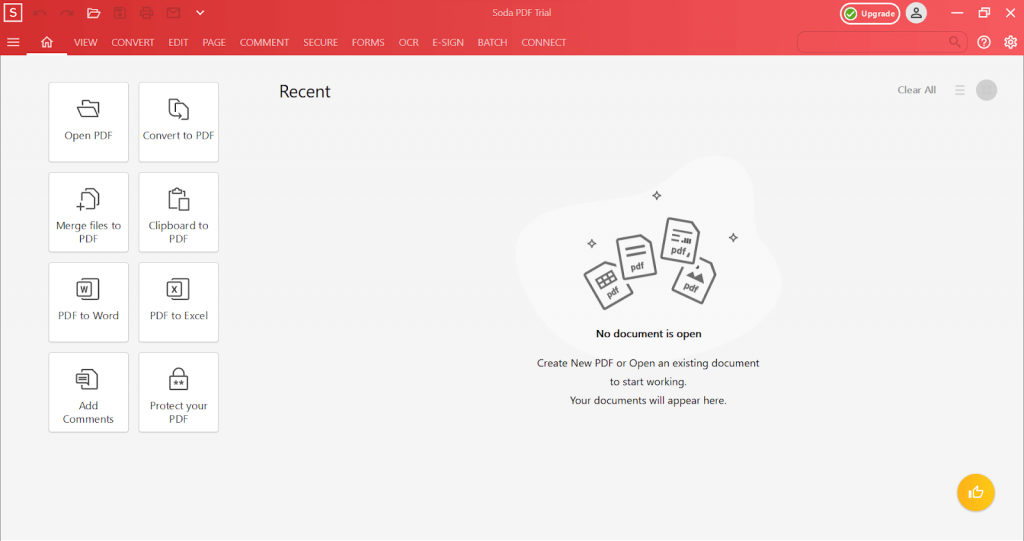This screenshot has height=541, width=1024.
Task: Click Clear All recent link
Action: coord(916,90)
